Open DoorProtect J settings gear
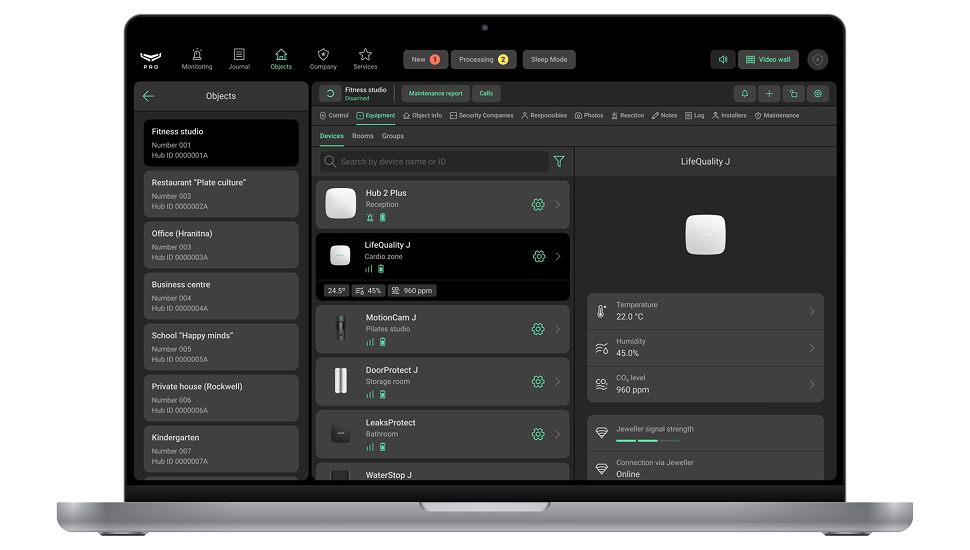 point(538,382)
